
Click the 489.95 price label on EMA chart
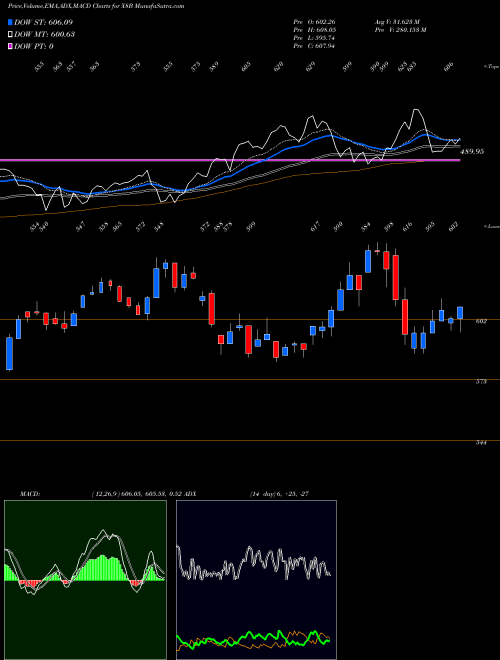(x=473, y=152)
